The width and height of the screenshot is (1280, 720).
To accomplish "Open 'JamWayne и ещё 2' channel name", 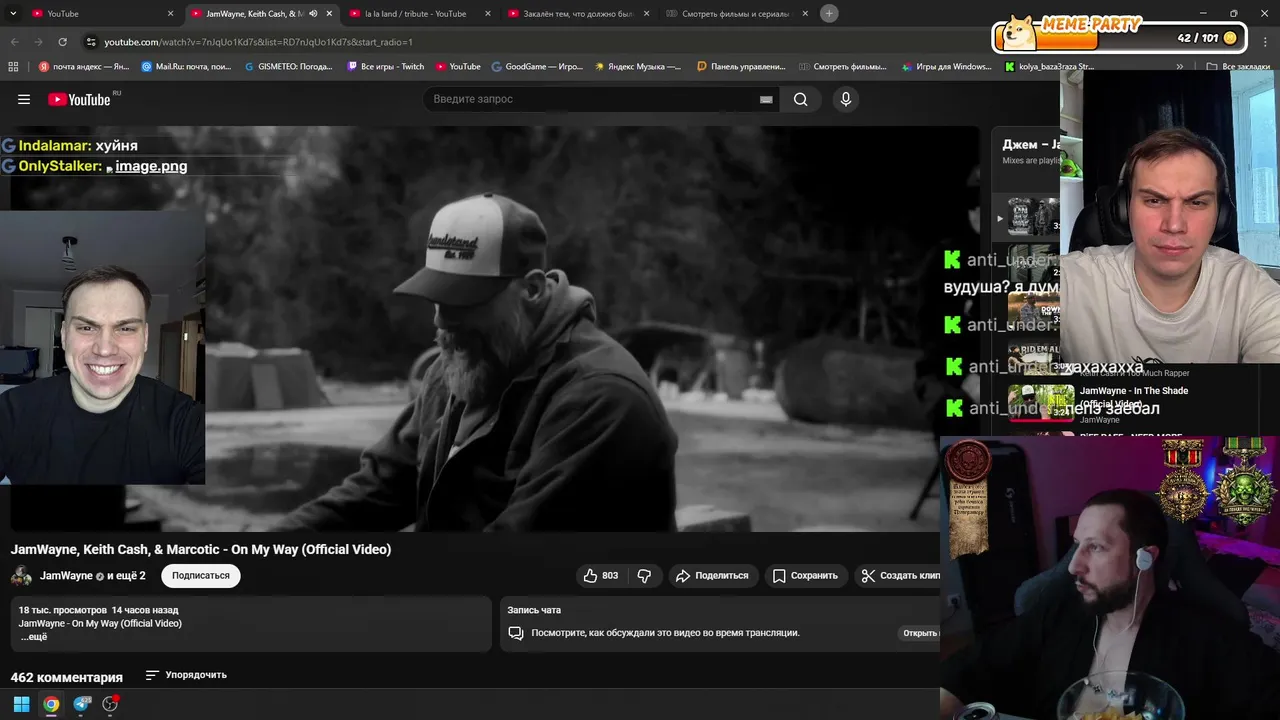I will pyautogui.click(x=93, y=576).
